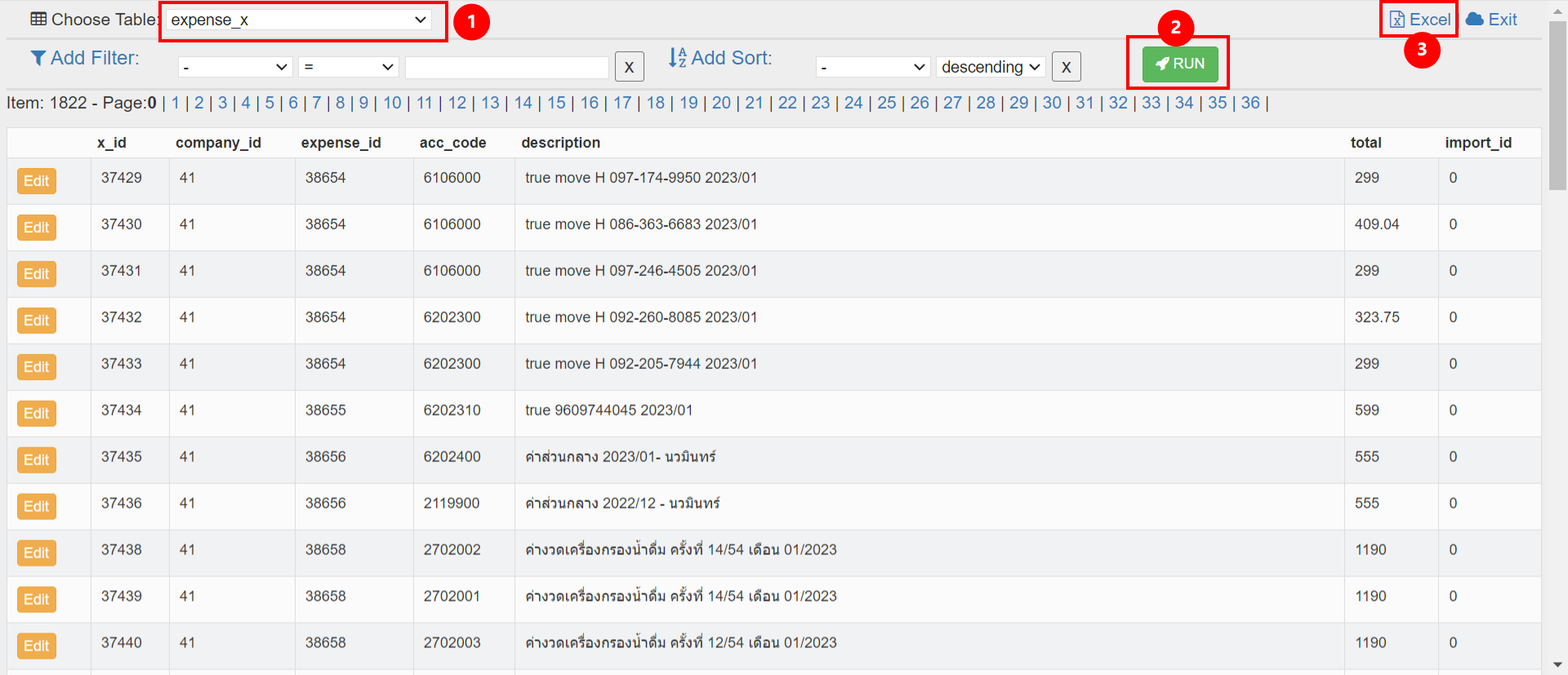
Task: Click acc_code 2702002 cell
Action: click(x=452, y=550)
